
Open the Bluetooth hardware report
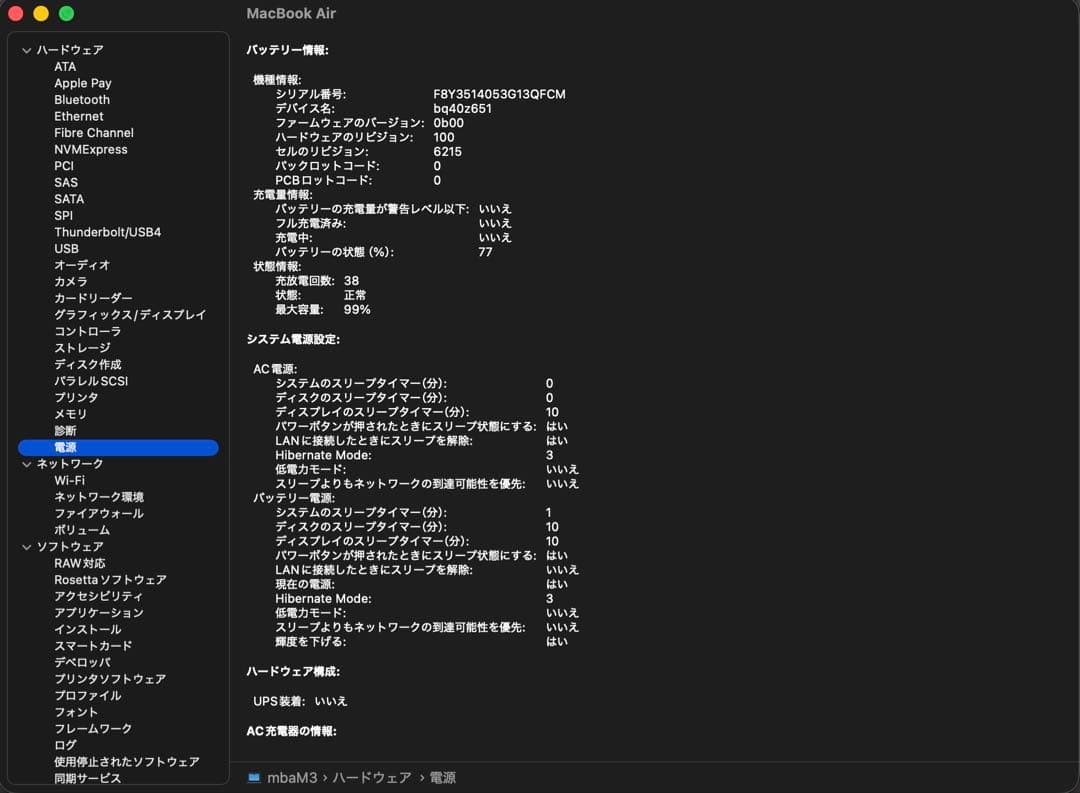click(x=81, y=99)
